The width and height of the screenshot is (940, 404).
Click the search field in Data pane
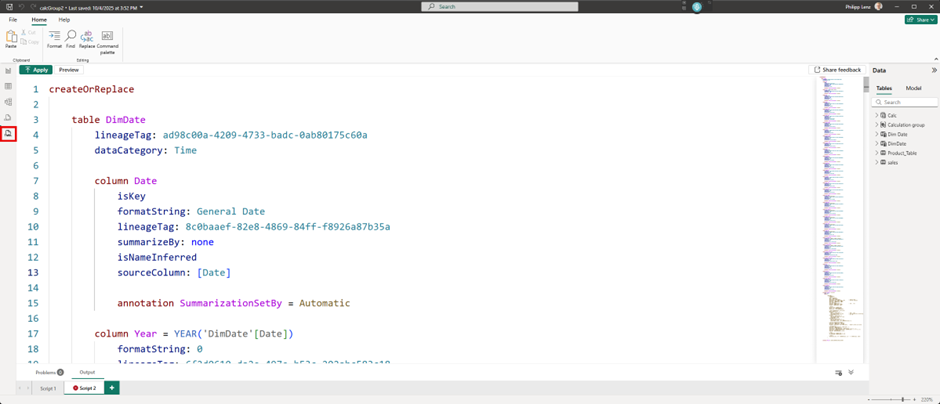pos(908,102)
